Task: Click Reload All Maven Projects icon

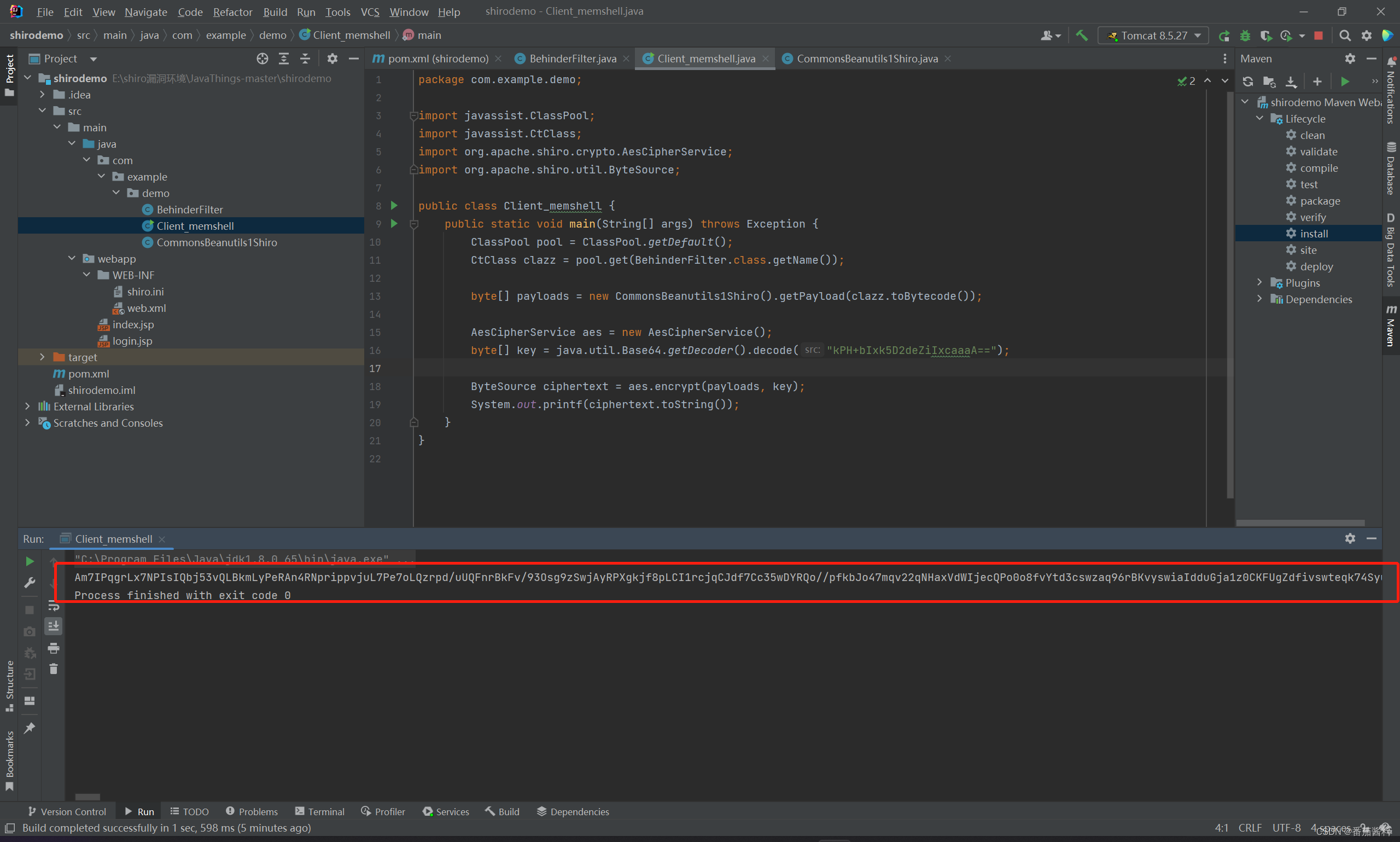Action: (1248, 82)
